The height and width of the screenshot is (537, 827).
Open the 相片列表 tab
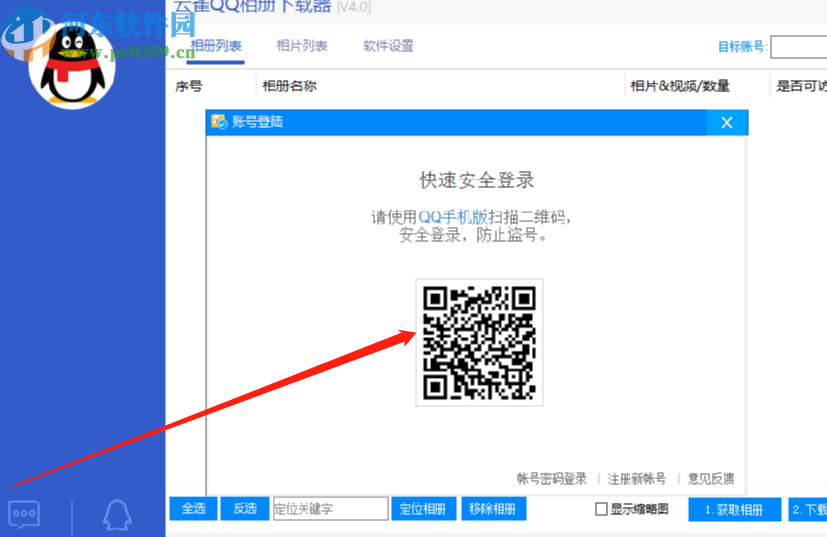[x=302, y=46]
